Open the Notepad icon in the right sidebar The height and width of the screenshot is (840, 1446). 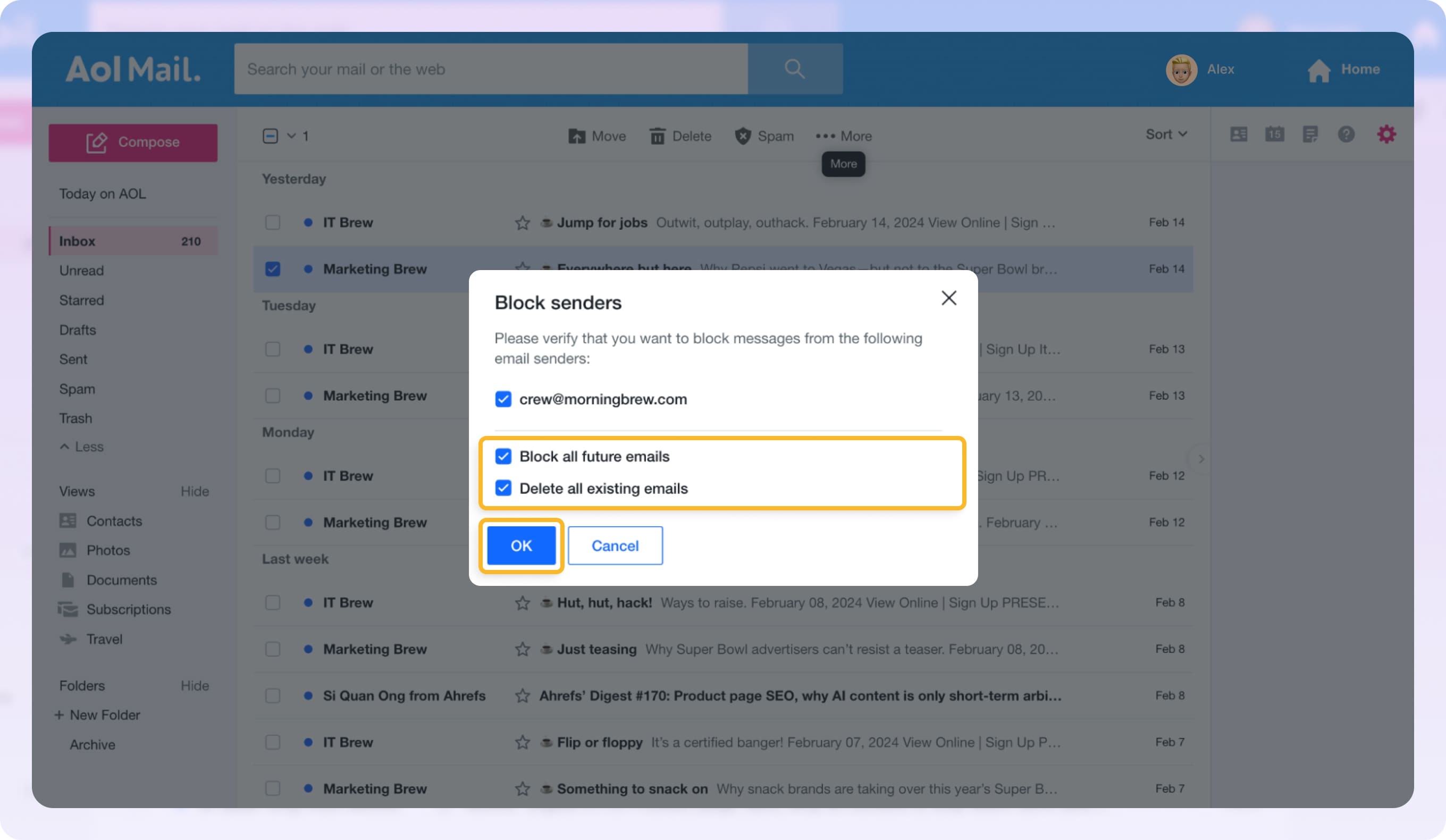tap(1310, 135)
